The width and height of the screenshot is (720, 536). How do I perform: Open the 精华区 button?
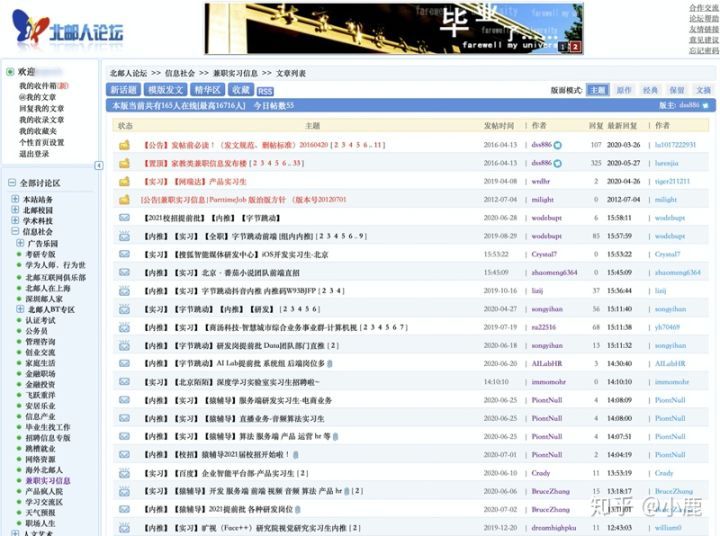coord(208,90)
